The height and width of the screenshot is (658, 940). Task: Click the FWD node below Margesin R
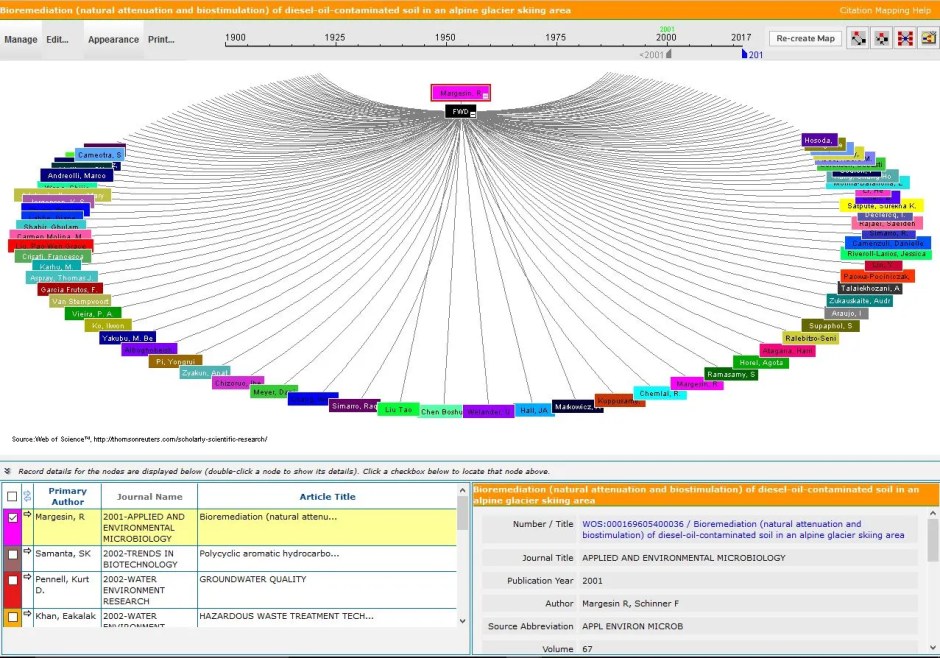point(459,111)
